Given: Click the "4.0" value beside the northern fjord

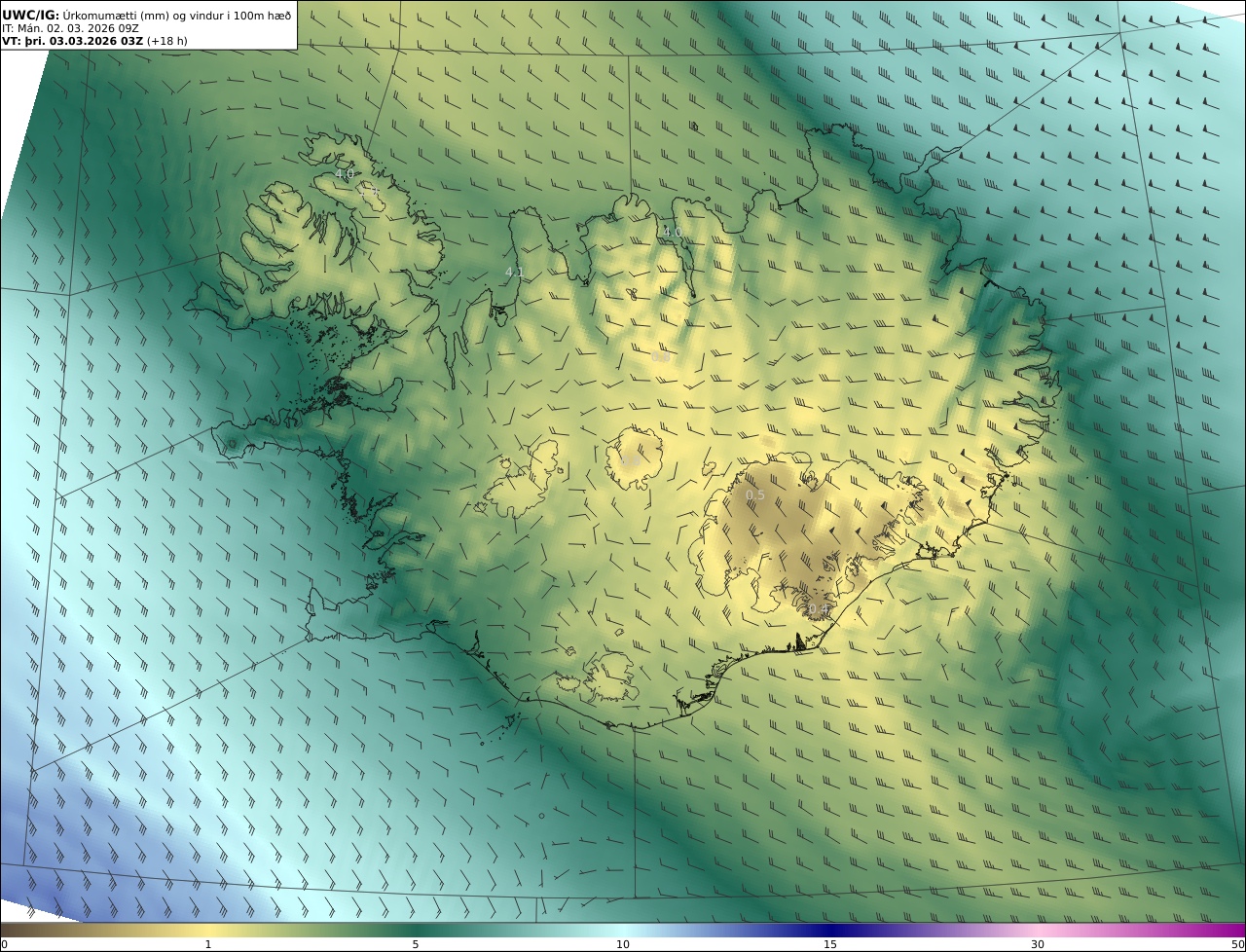Looking at the screenshot, I should (x=673, y=232).
